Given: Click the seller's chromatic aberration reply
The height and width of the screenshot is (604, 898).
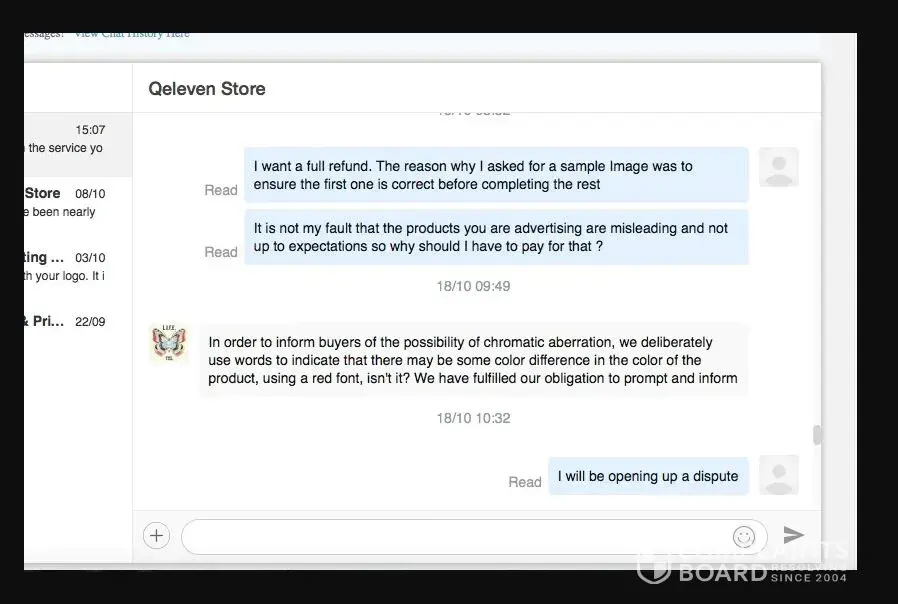Looking at the screenshot, I should click(474, 360).
